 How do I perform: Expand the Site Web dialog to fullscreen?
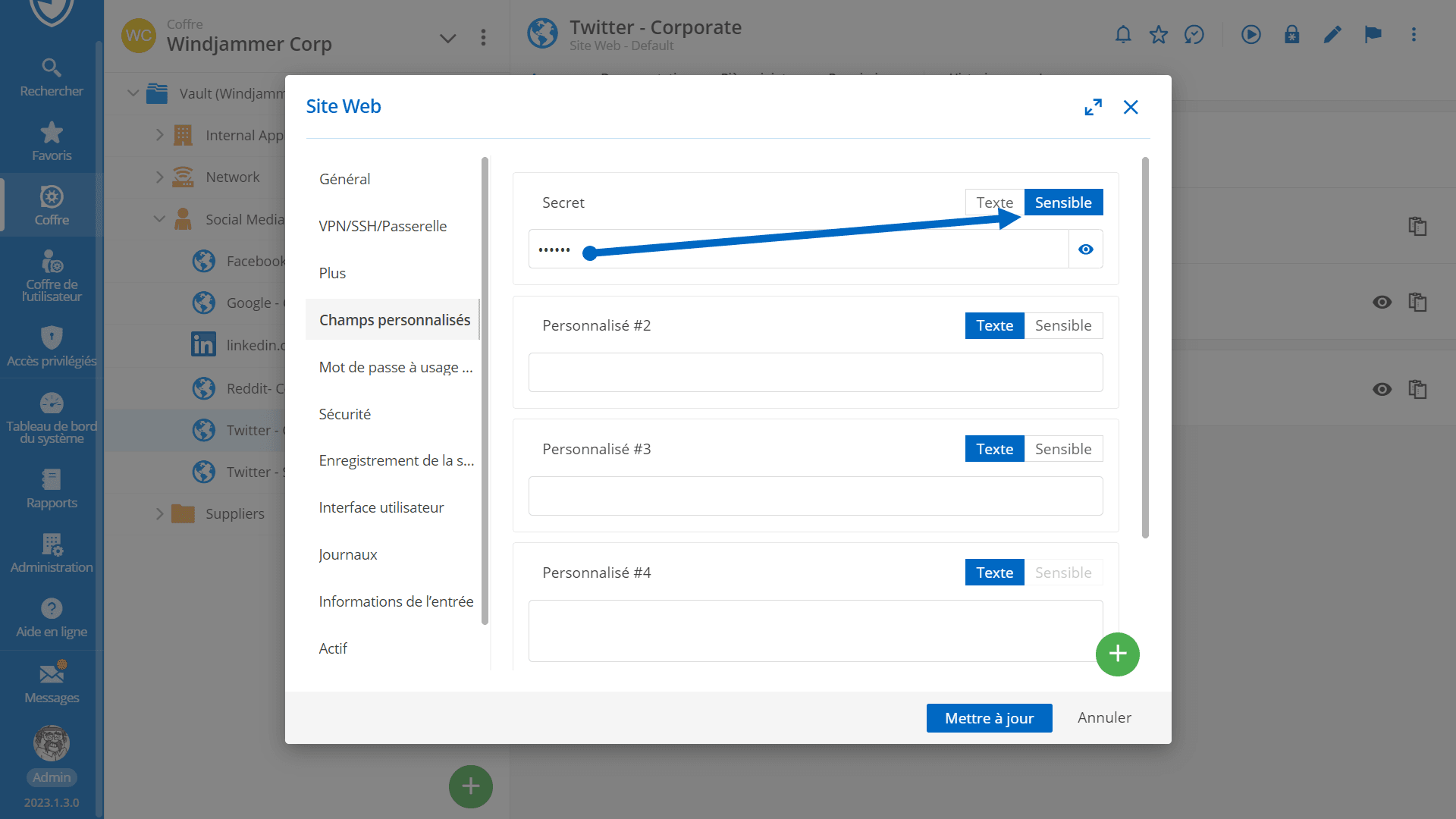coord(1093,107)
